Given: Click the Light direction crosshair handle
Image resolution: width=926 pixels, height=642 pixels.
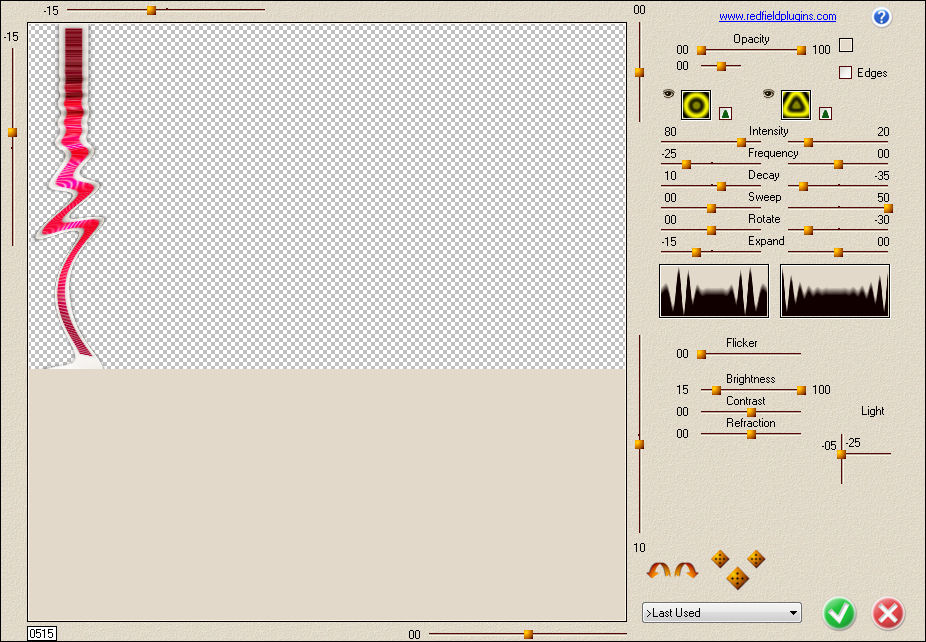Looking at the screenshot, I should [x=842, y=454].
